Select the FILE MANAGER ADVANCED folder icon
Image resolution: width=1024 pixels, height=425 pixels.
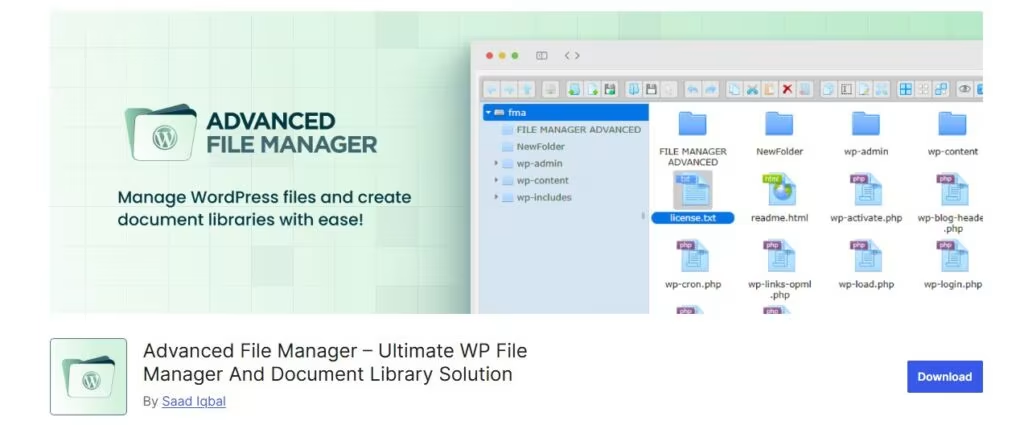[x=692, y=124]
